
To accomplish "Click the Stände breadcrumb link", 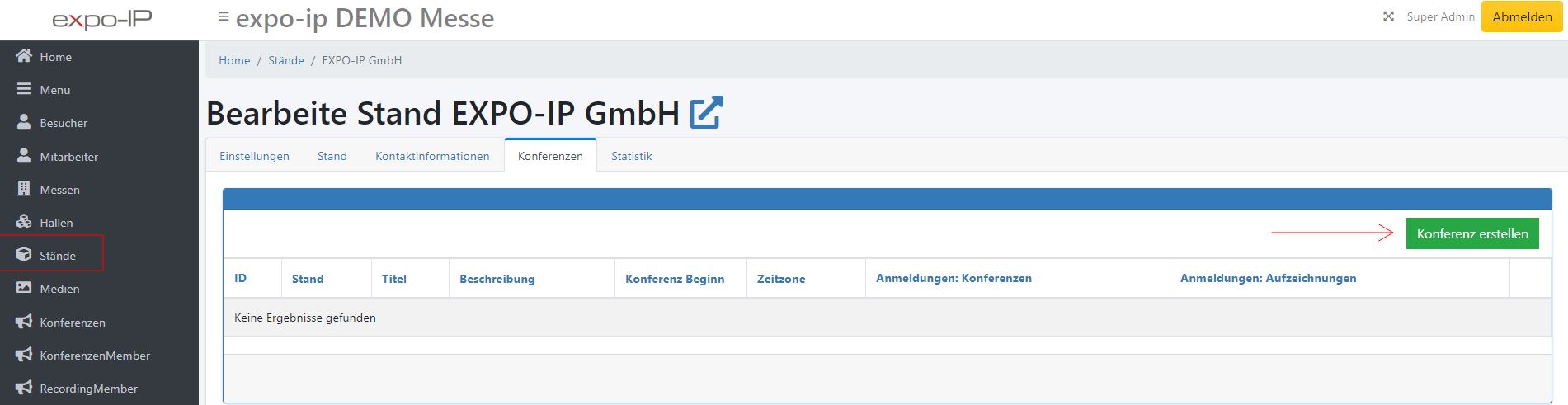I will click(x=285, y=60).
